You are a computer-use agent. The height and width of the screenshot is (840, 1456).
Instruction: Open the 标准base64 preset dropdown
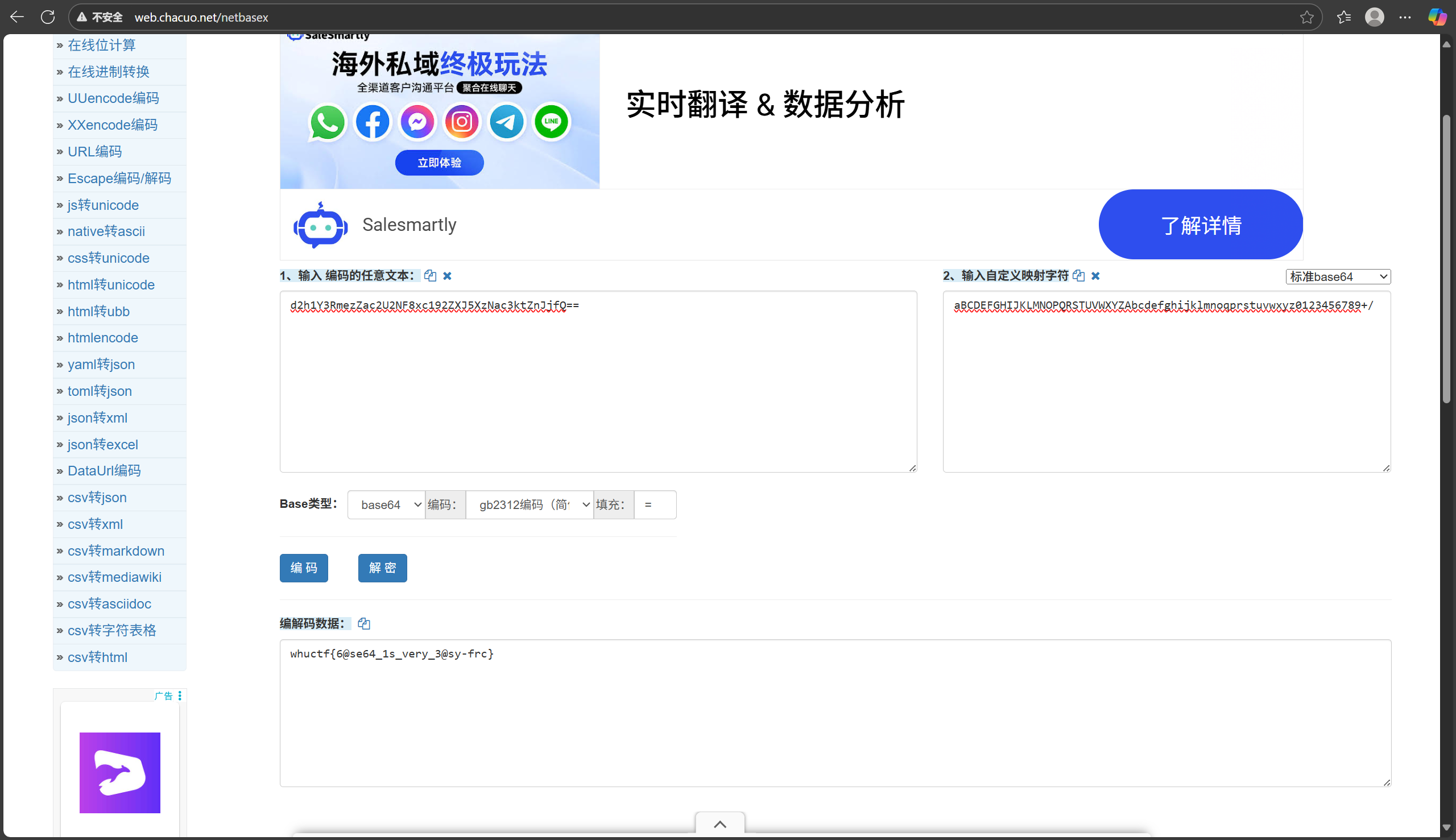1338,277
